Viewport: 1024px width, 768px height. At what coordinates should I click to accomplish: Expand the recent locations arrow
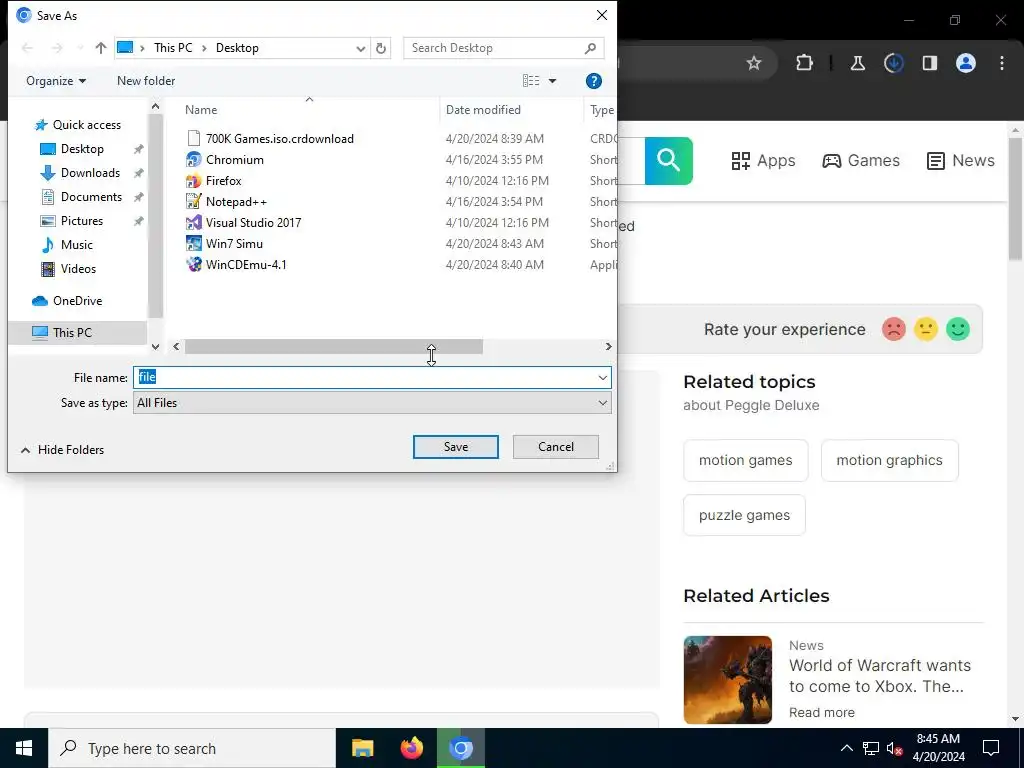pos(80,48)
